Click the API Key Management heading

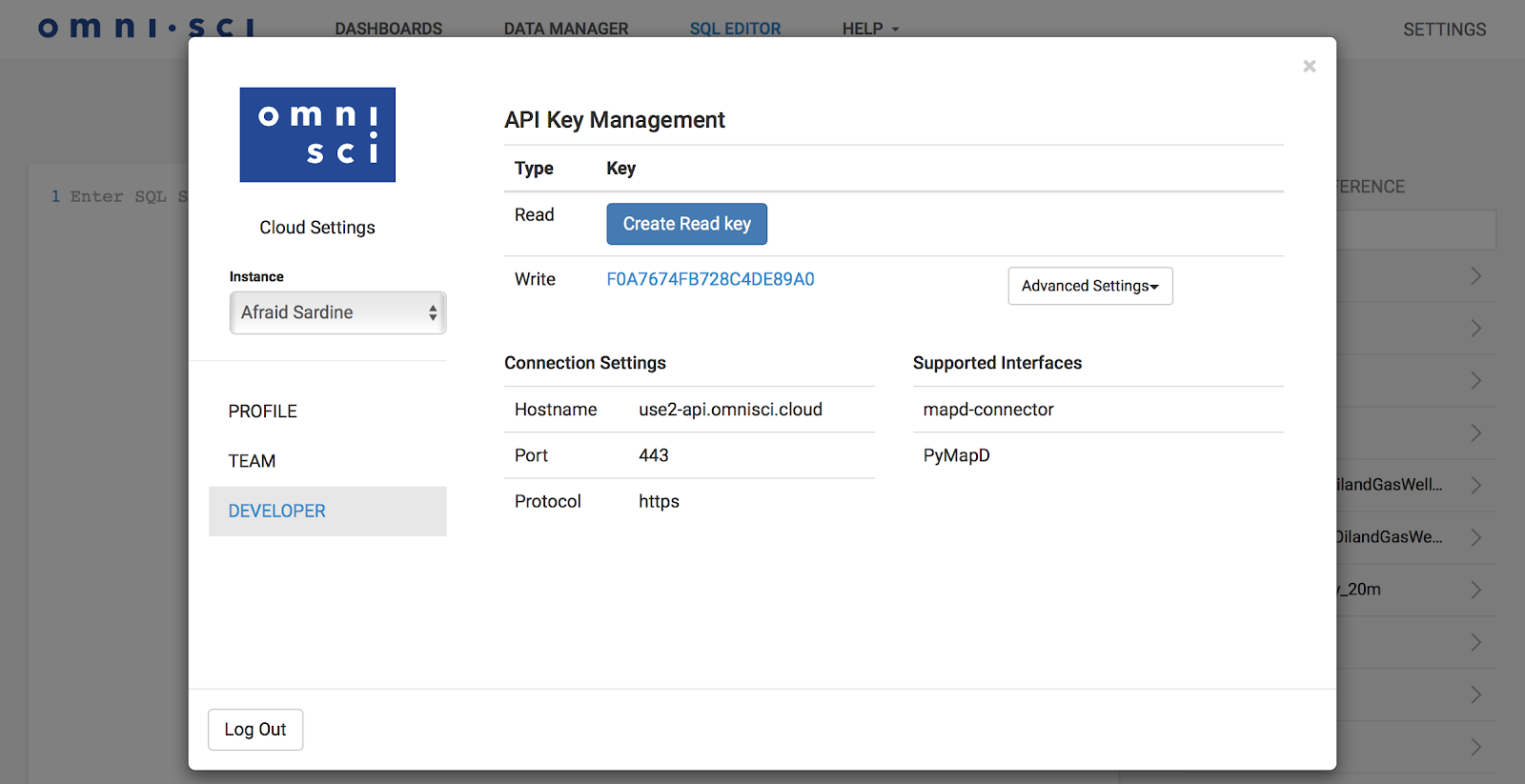tap(615, 120)
